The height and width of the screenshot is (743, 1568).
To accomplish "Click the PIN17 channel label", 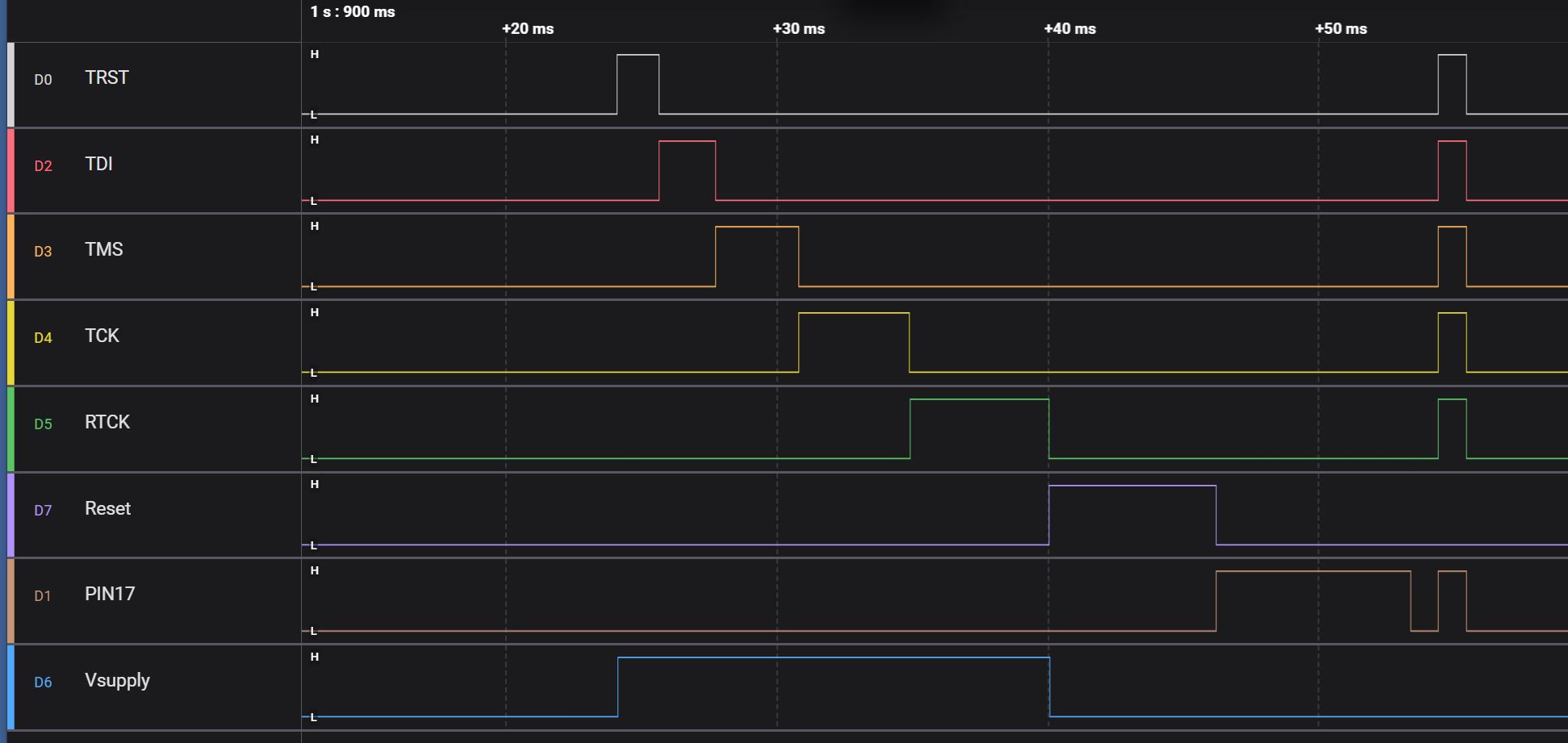I will [x=110, y=595].
